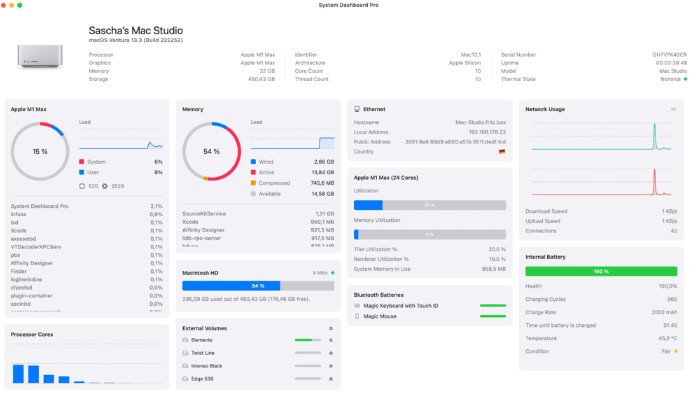Viewport: 697px width, 404px height.
Task: Open the Network Usage options menu
Action: pos(673,109)
